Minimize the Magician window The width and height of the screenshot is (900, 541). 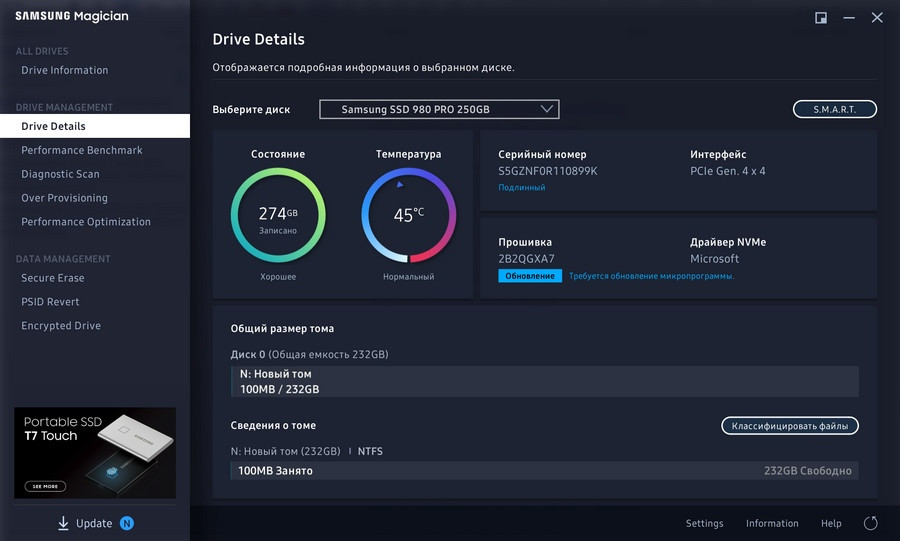pos(849,18)
